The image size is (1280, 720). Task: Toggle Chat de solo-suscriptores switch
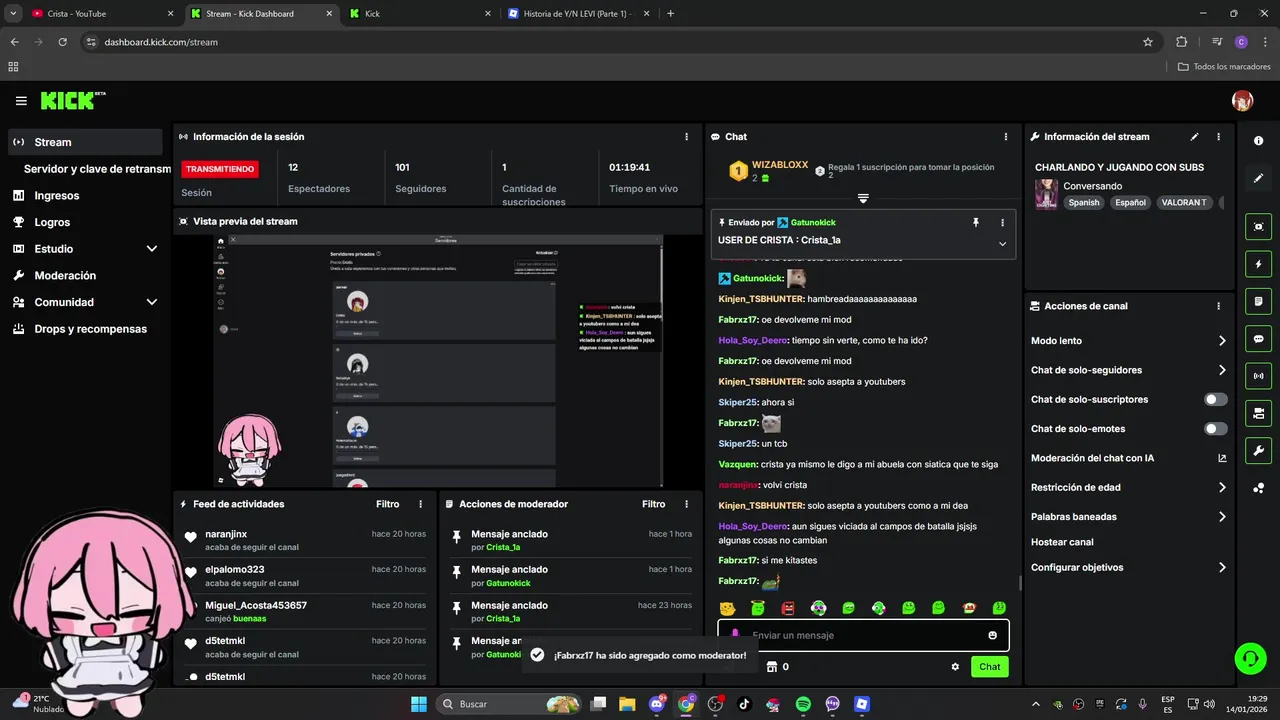pos(1215,399)
